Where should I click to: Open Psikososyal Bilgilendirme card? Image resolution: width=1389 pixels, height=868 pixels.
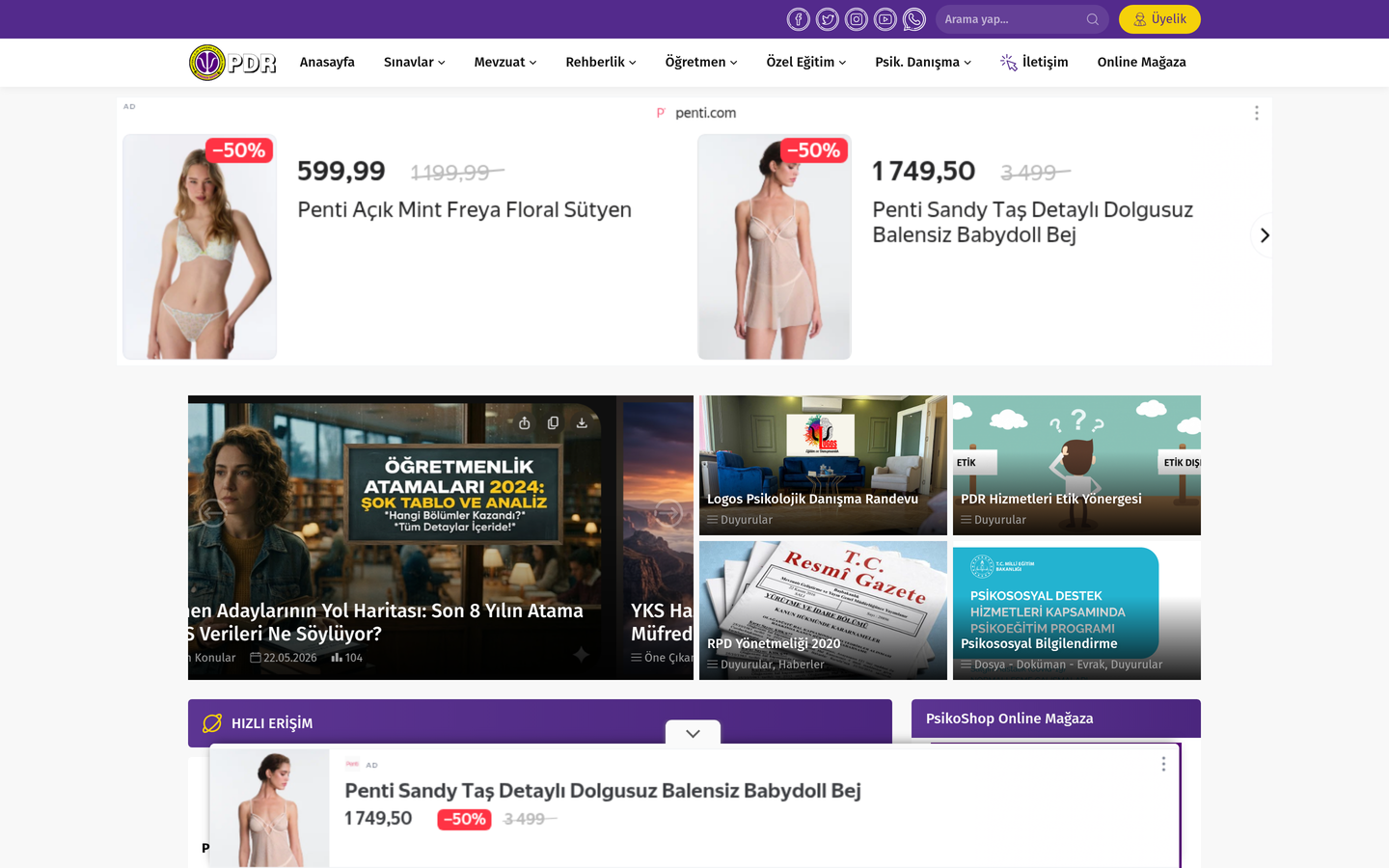click(x=1076, y=610)
